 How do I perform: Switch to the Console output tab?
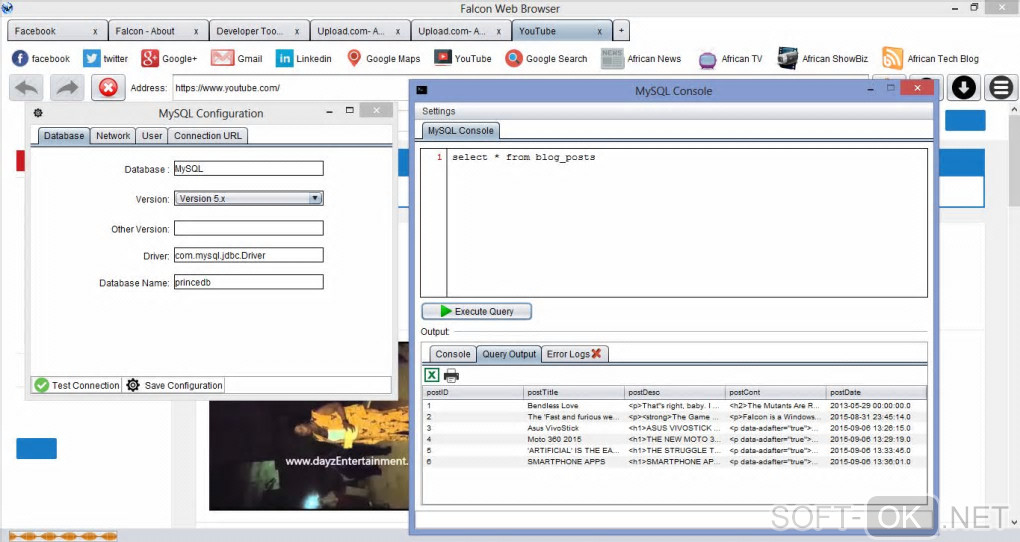click(453, 354)
